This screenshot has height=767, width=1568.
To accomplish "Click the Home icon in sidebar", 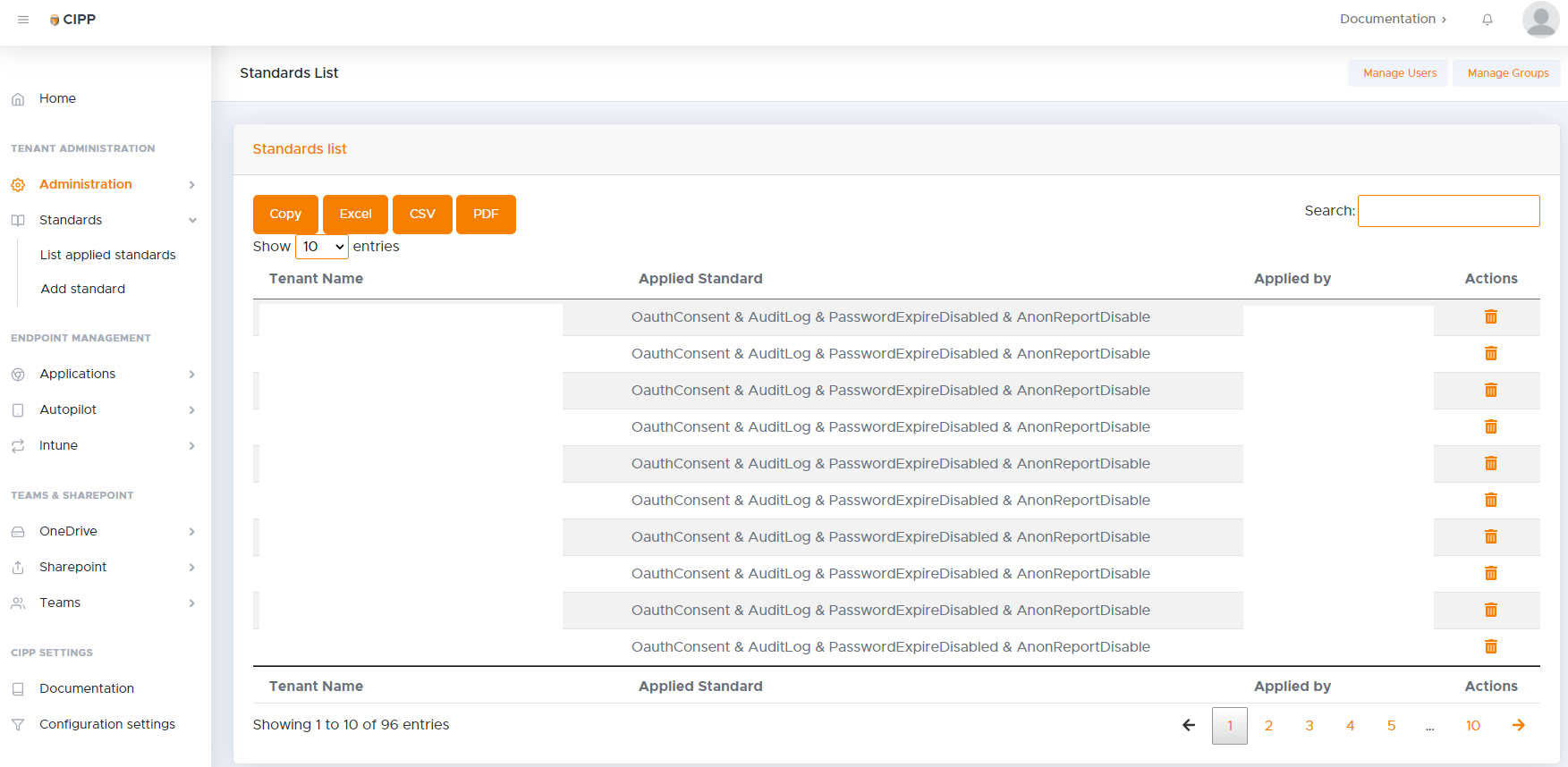I will [x=18, y=99].
